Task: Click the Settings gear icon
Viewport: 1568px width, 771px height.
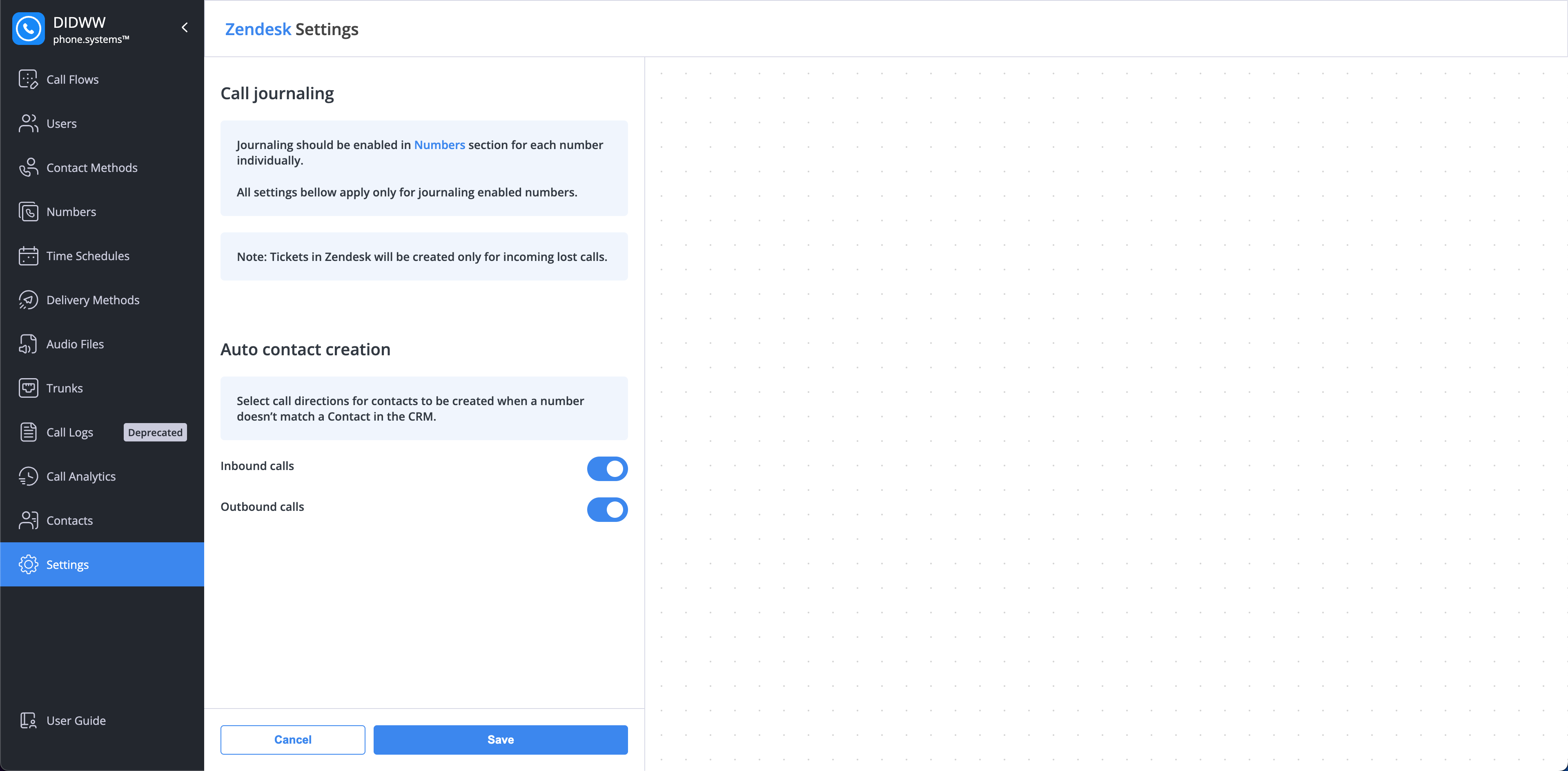Action: 28,565
